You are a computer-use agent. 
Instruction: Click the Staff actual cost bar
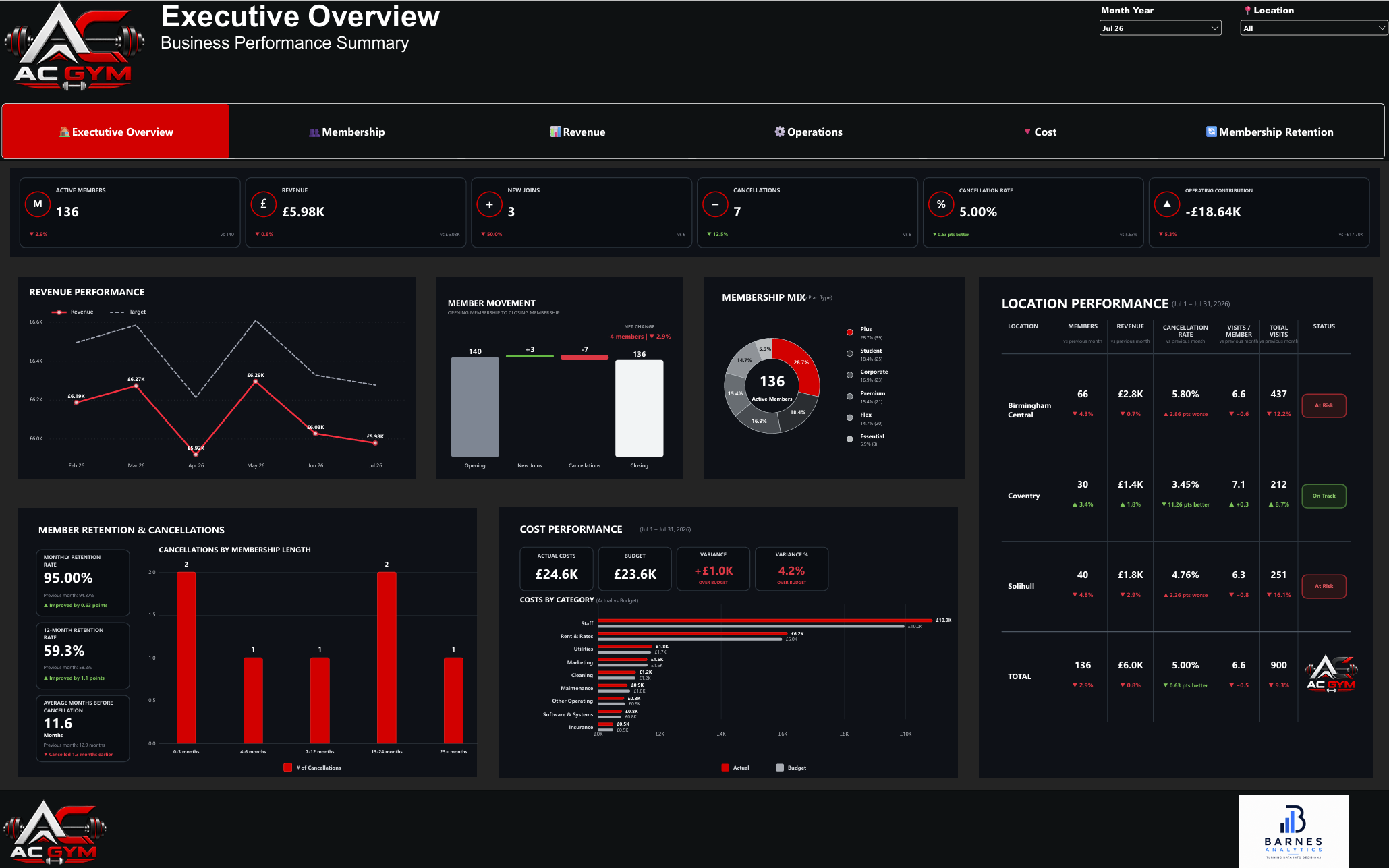765,620
